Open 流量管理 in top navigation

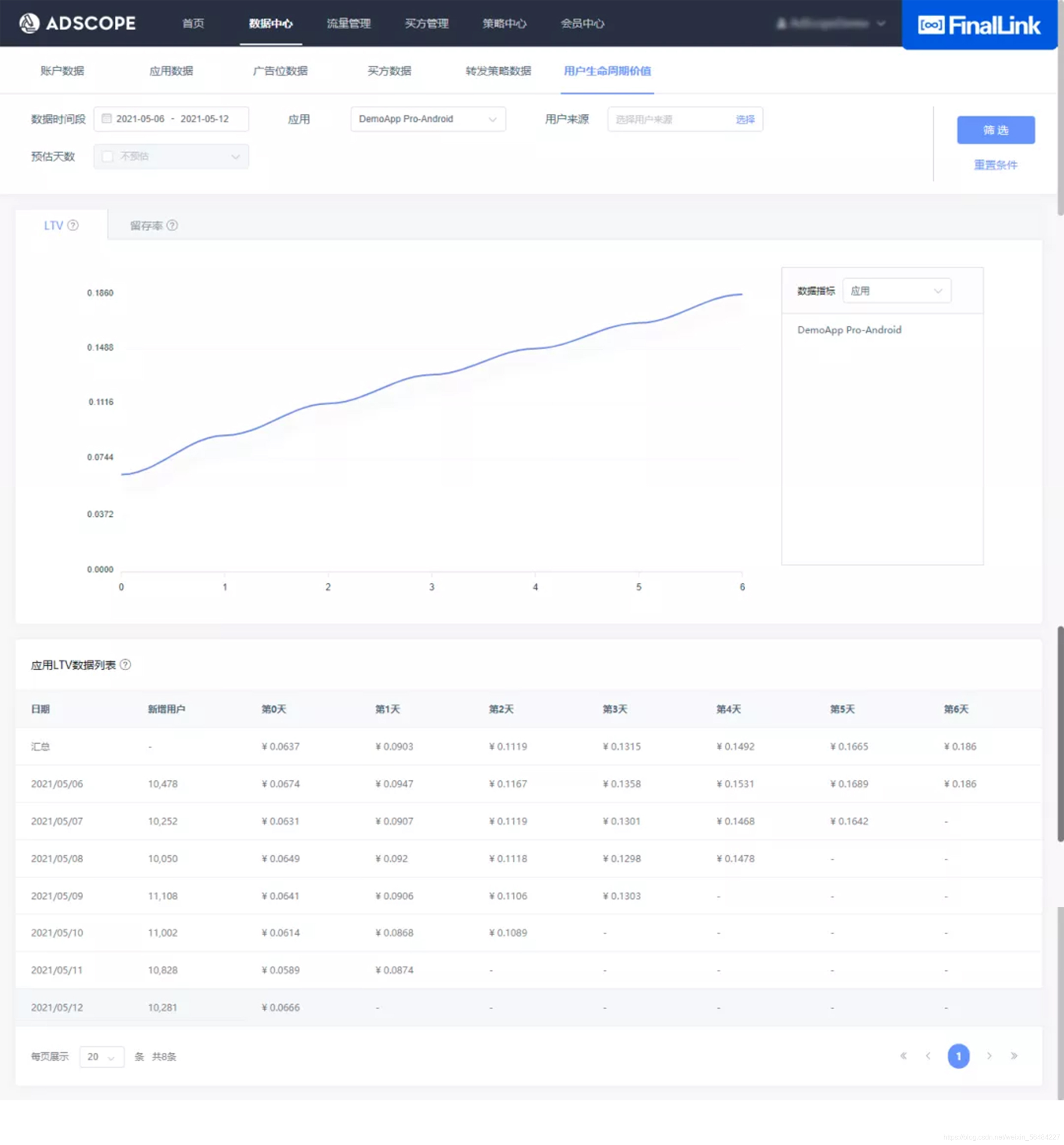point(349,24)
